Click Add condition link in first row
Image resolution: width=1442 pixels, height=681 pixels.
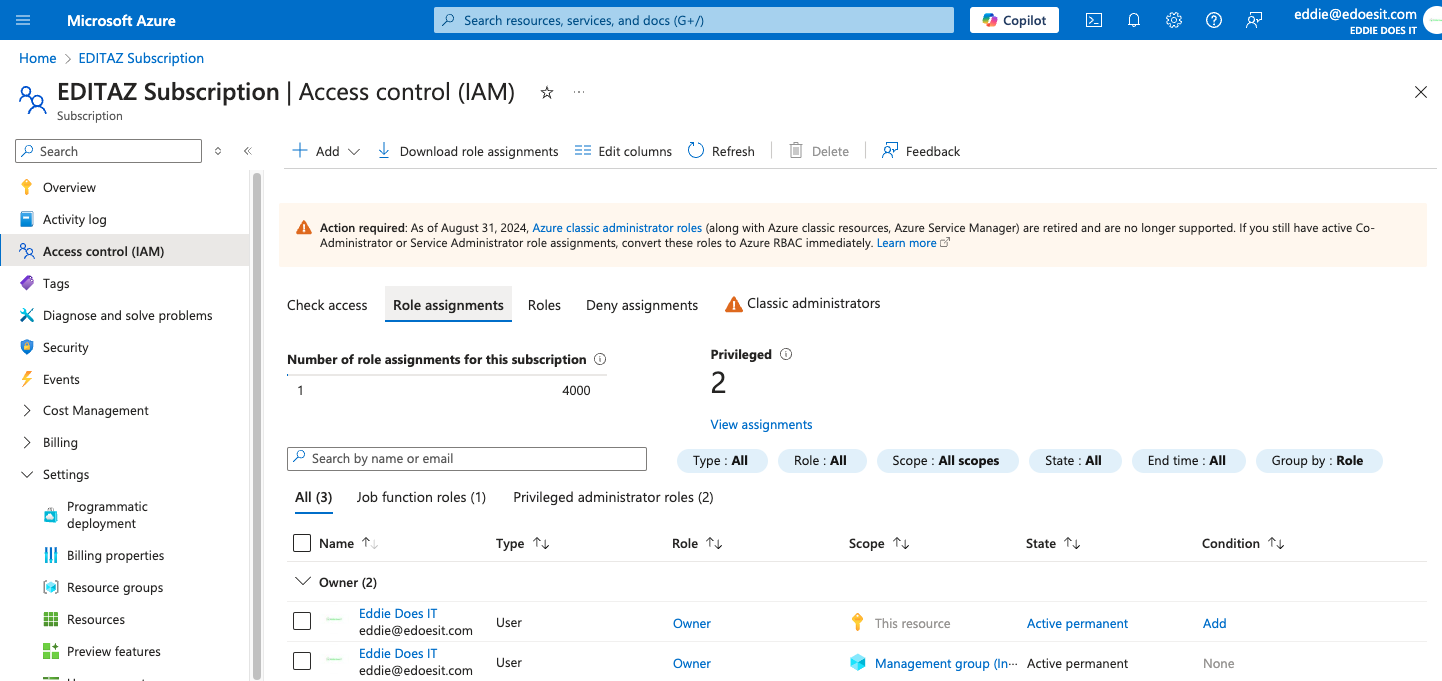pos(1214,623)
